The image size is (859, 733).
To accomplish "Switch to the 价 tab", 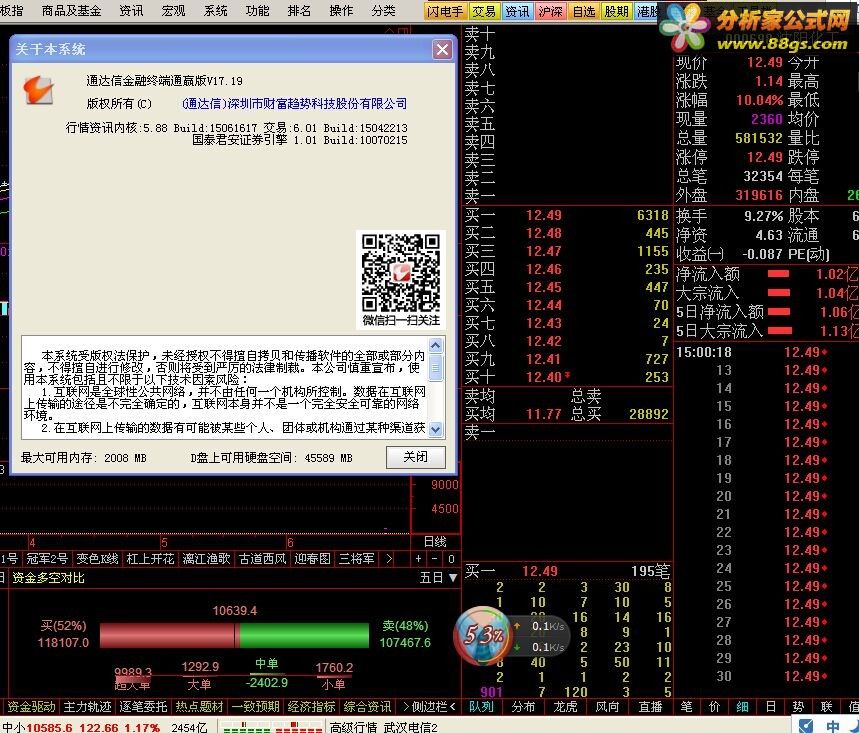I will 715,707.
